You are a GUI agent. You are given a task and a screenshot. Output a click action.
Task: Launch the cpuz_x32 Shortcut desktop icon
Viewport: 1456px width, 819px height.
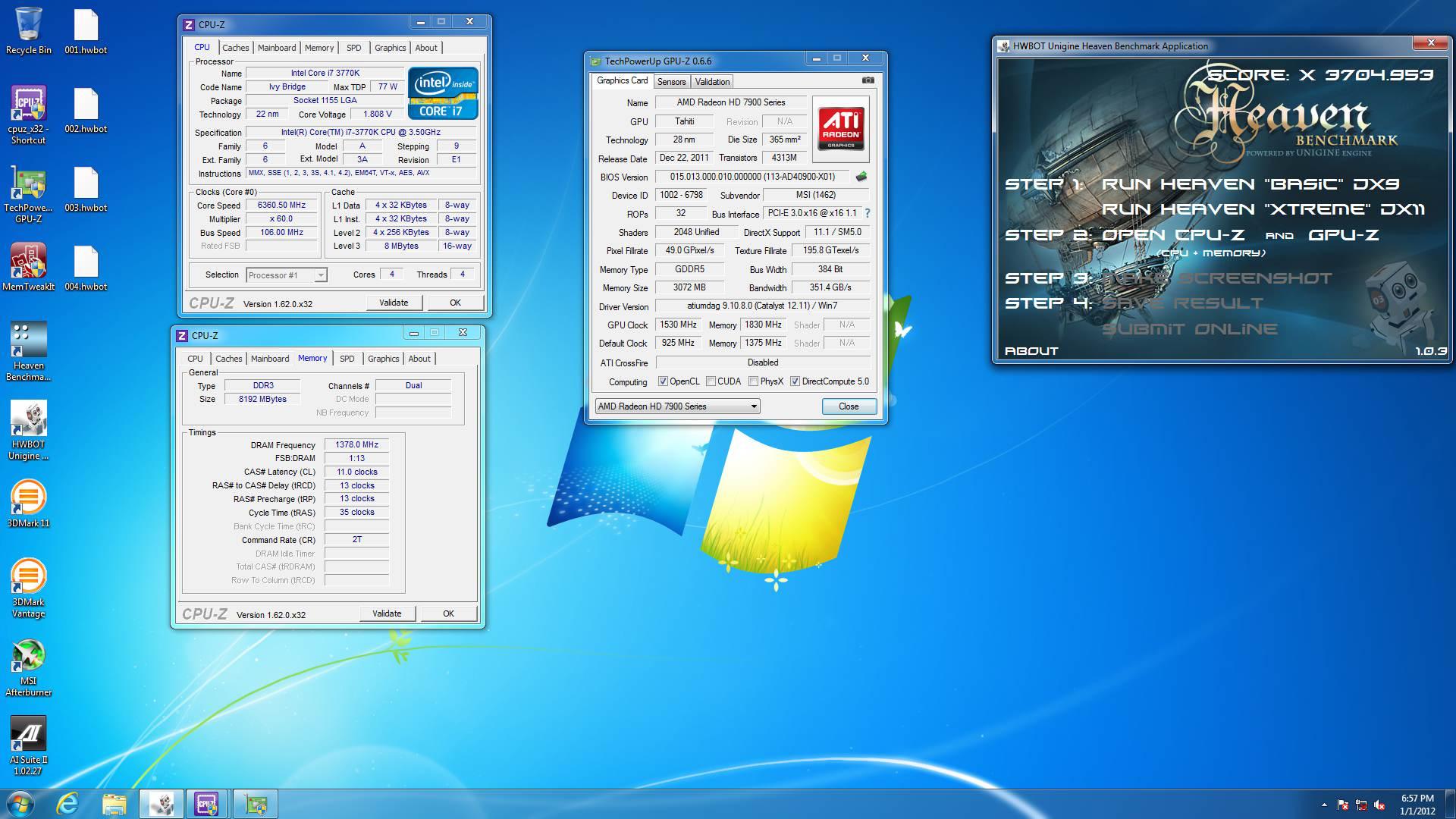[28, 115]
